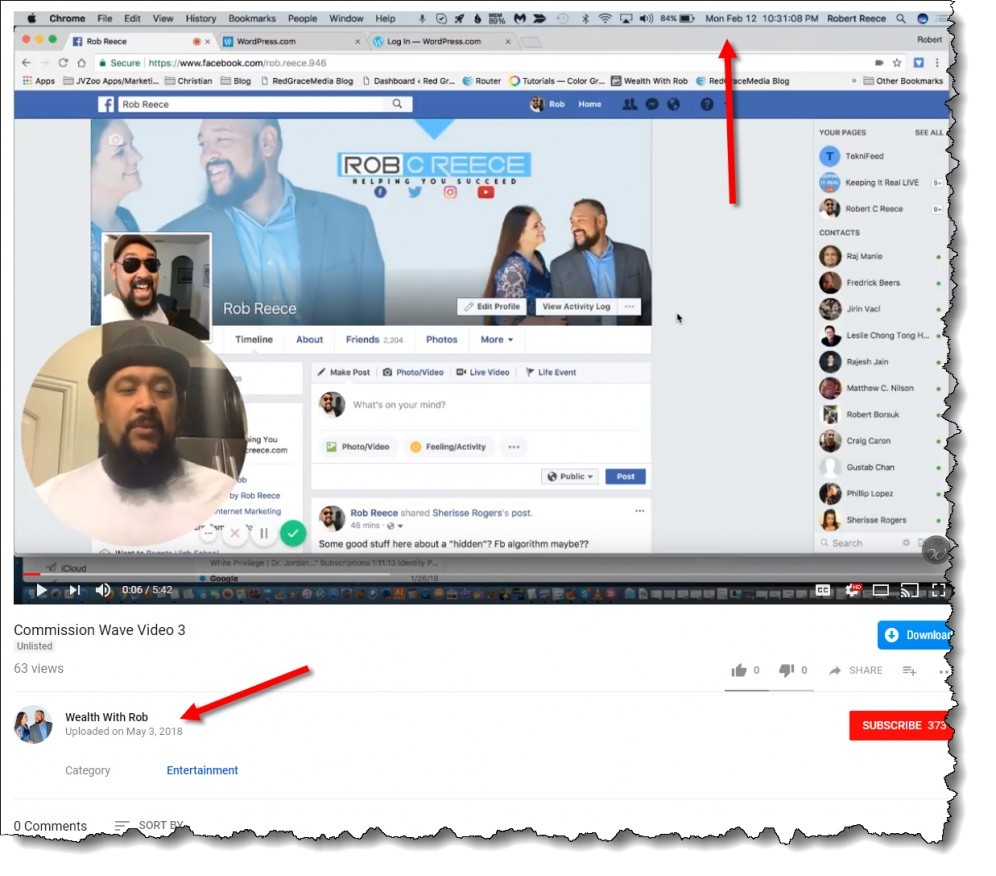Select the Life Event post option
The width and height of the screenshot is (996, 876).
click(551, 372)
